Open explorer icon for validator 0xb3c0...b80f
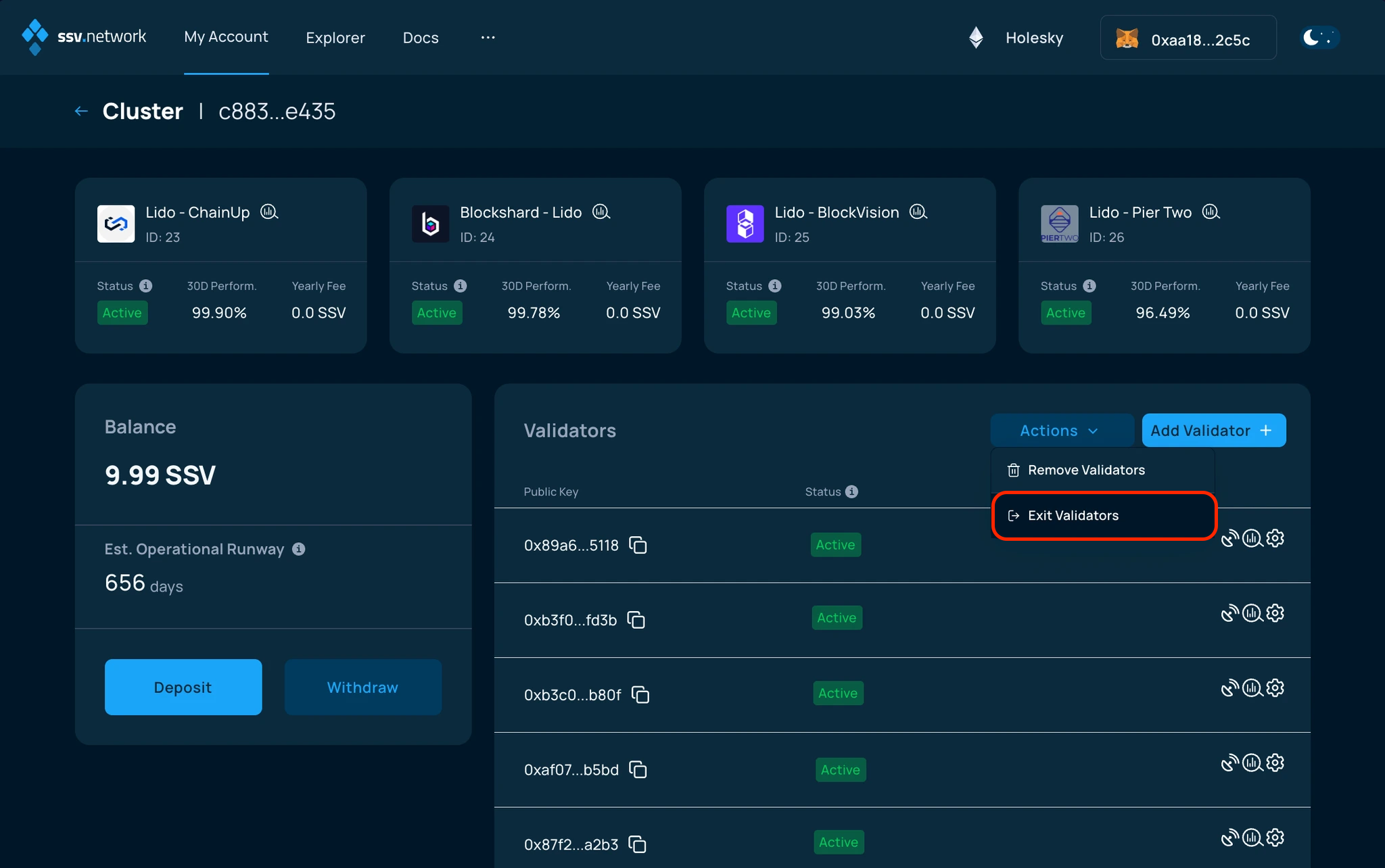The width and height of the screenshot is (1385, 868). click(x=1252, y=688)
